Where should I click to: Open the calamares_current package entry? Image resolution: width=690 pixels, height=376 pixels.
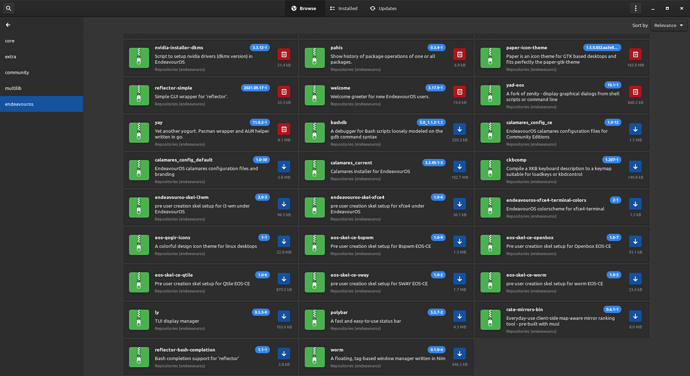[387, 170]
